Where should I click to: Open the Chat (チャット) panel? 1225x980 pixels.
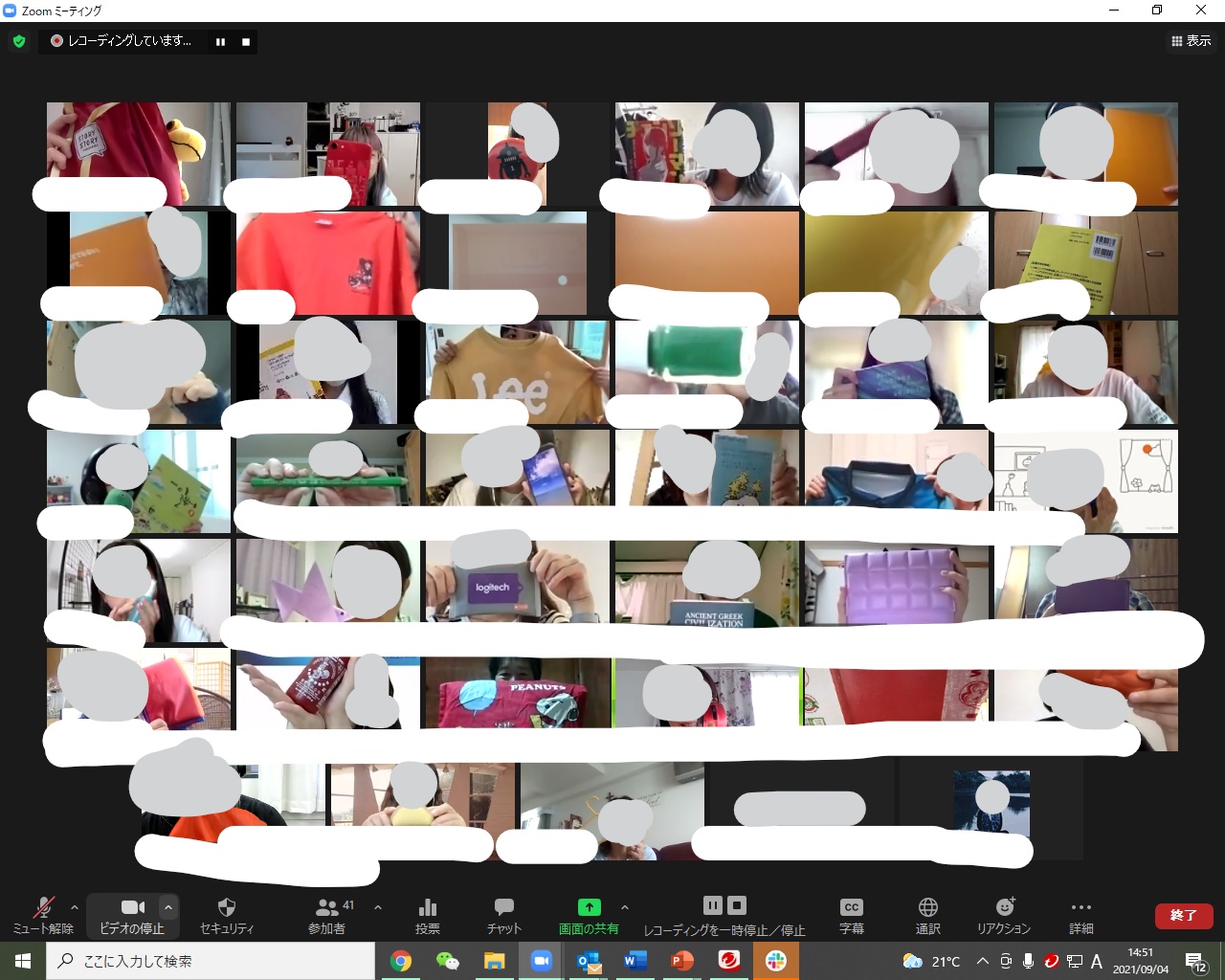(503, 915)
